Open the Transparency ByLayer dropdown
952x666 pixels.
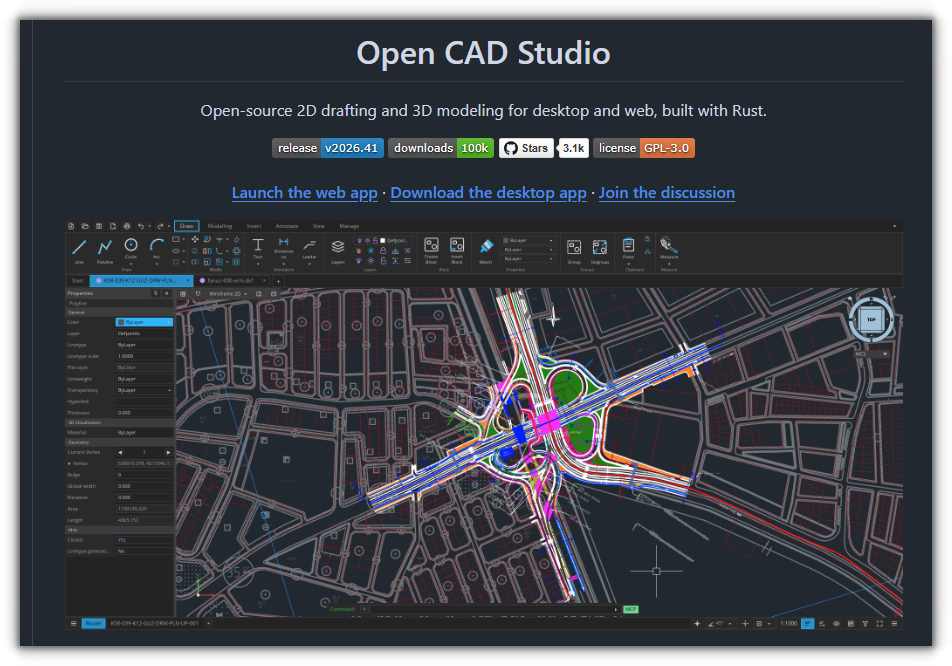[x=144, y=390]
